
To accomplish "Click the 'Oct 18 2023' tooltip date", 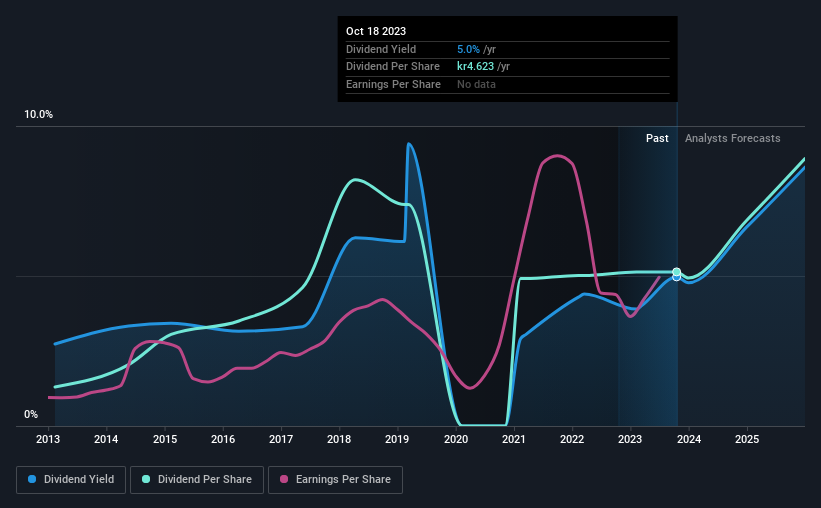I will pyautogui.click(x=376, y=31).
